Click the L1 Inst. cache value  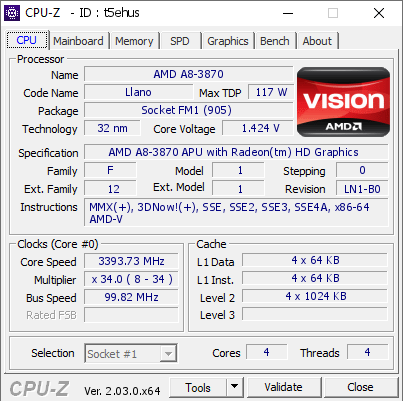315,278
